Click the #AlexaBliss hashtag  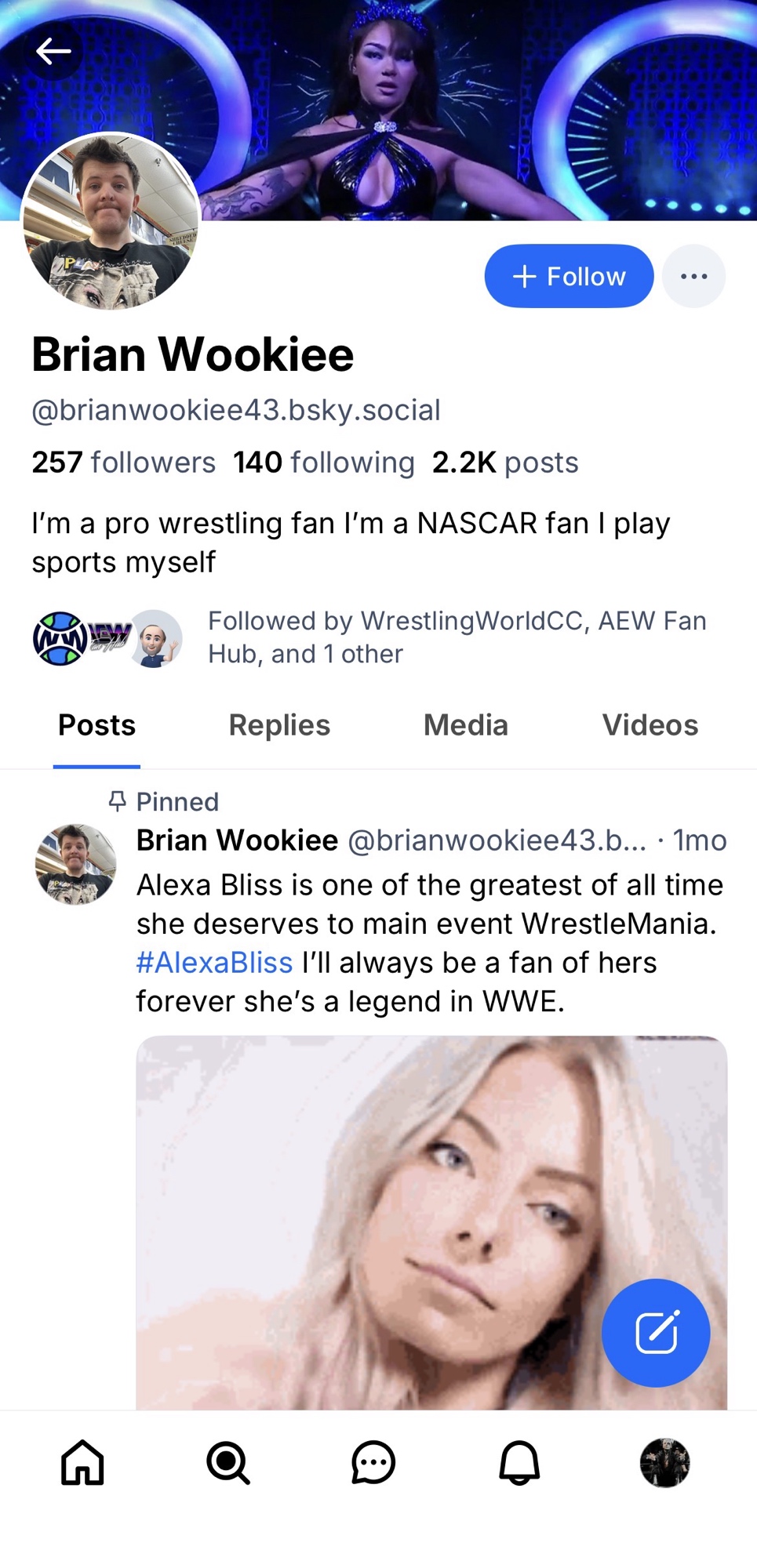pos(214,963)
